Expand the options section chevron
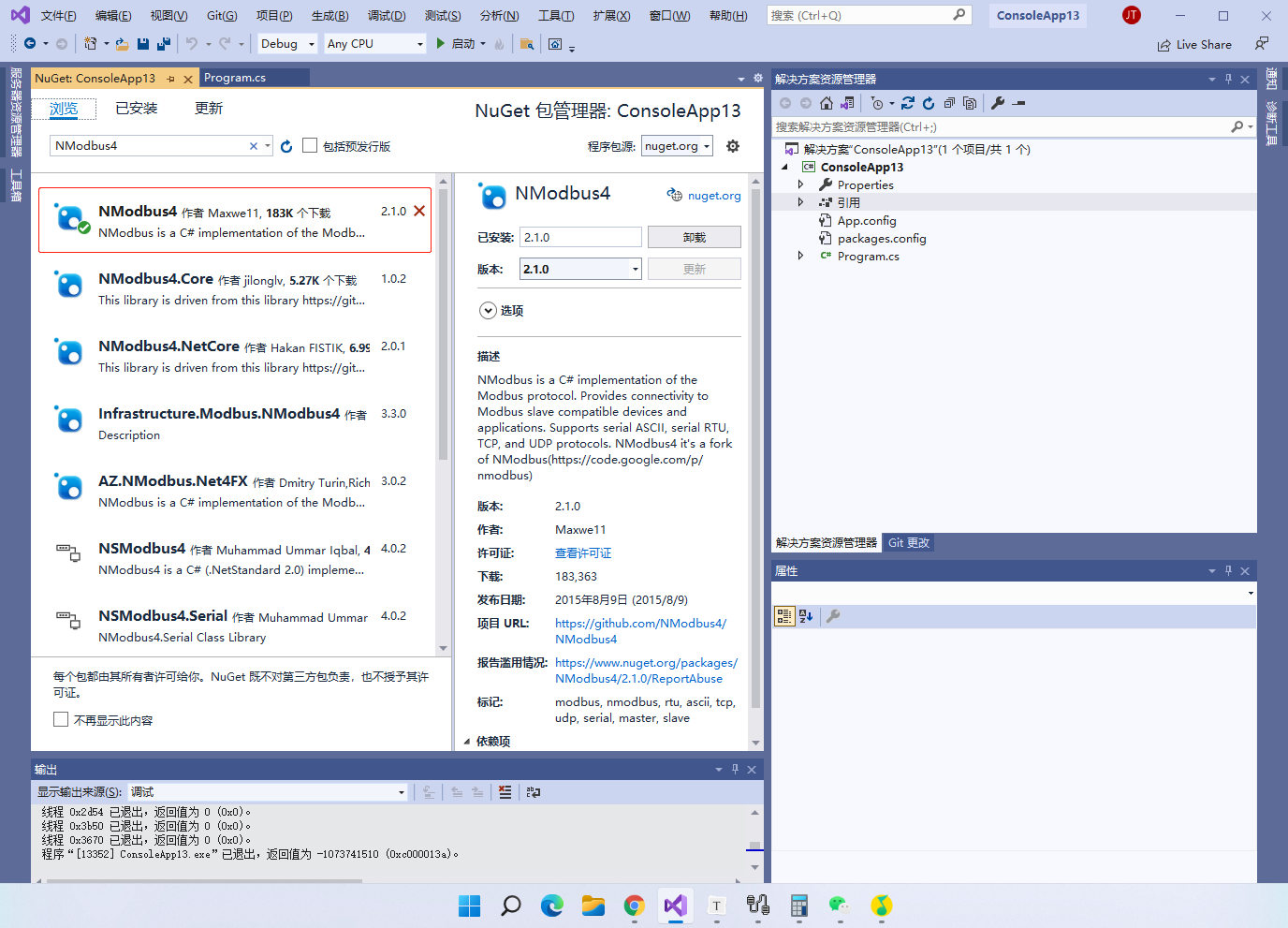 pos(488,311)
